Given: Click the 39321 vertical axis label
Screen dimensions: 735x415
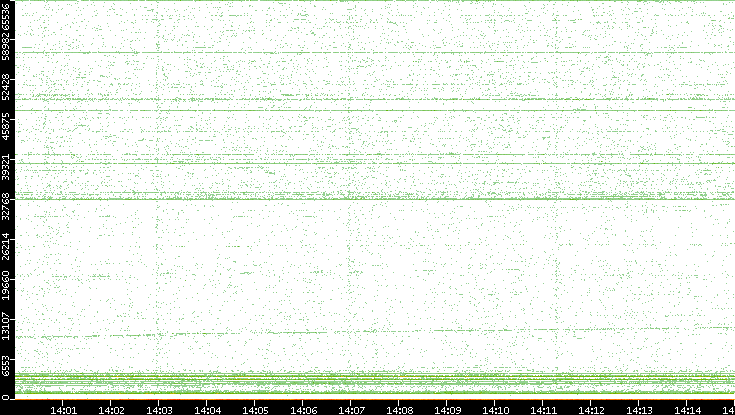Looking at the screenshot, I should pyautogui.click(x=6, y=166).
